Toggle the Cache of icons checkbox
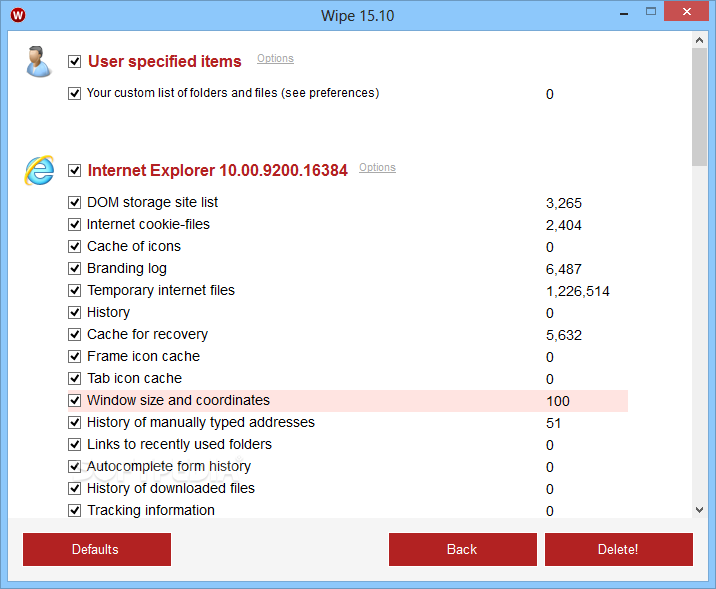This screenshot has width=716, height=589. (x=74, y=246)
